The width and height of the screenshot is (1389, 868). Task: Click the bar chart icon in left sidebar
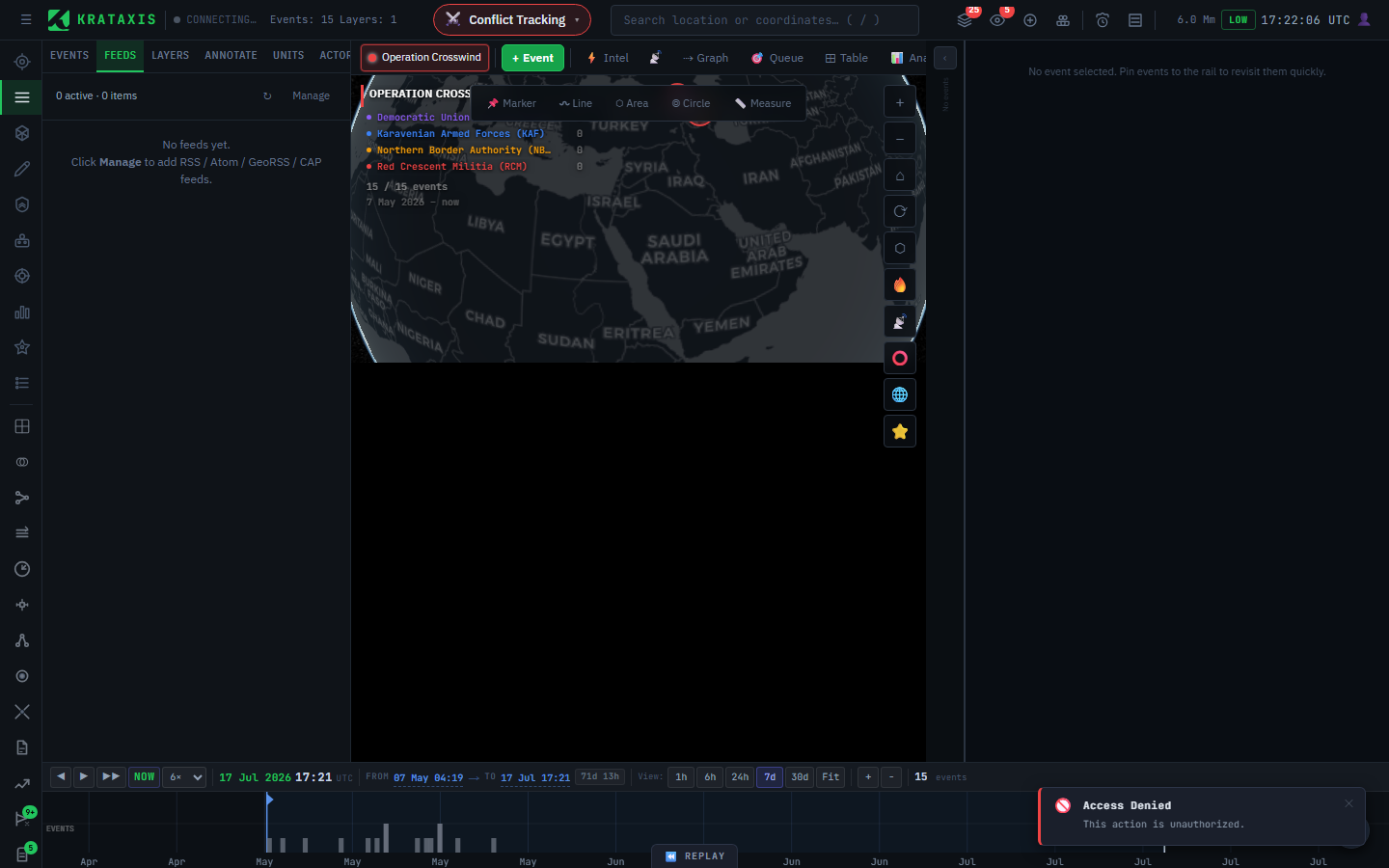(22, 312)
